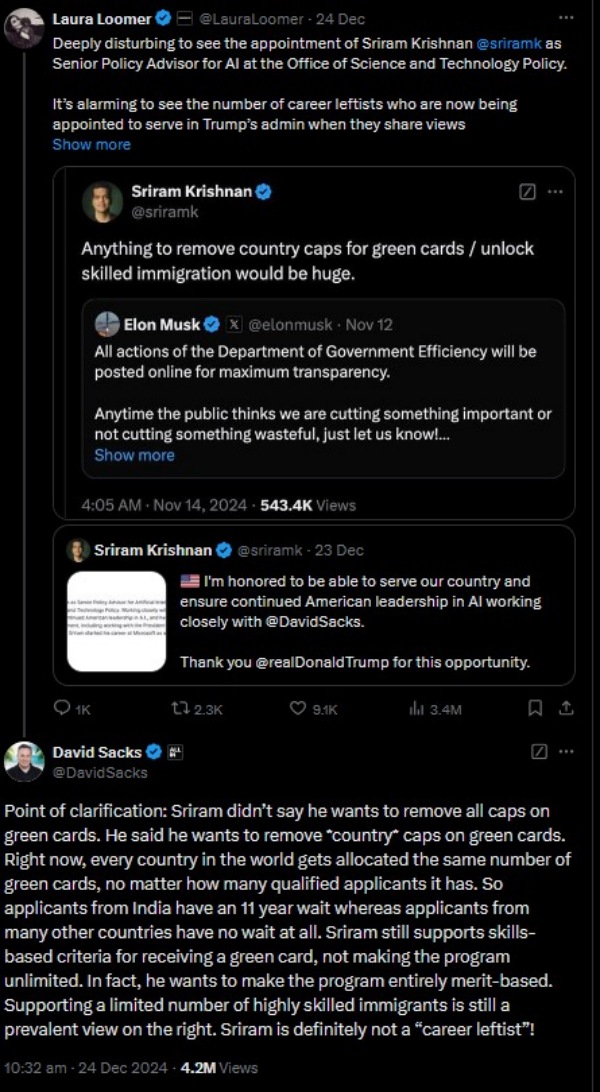Image resolution: width=600 pixels, height=1092 pixels.
Task: Open more options on David Sacks post
Action: (x=566, y=751)
